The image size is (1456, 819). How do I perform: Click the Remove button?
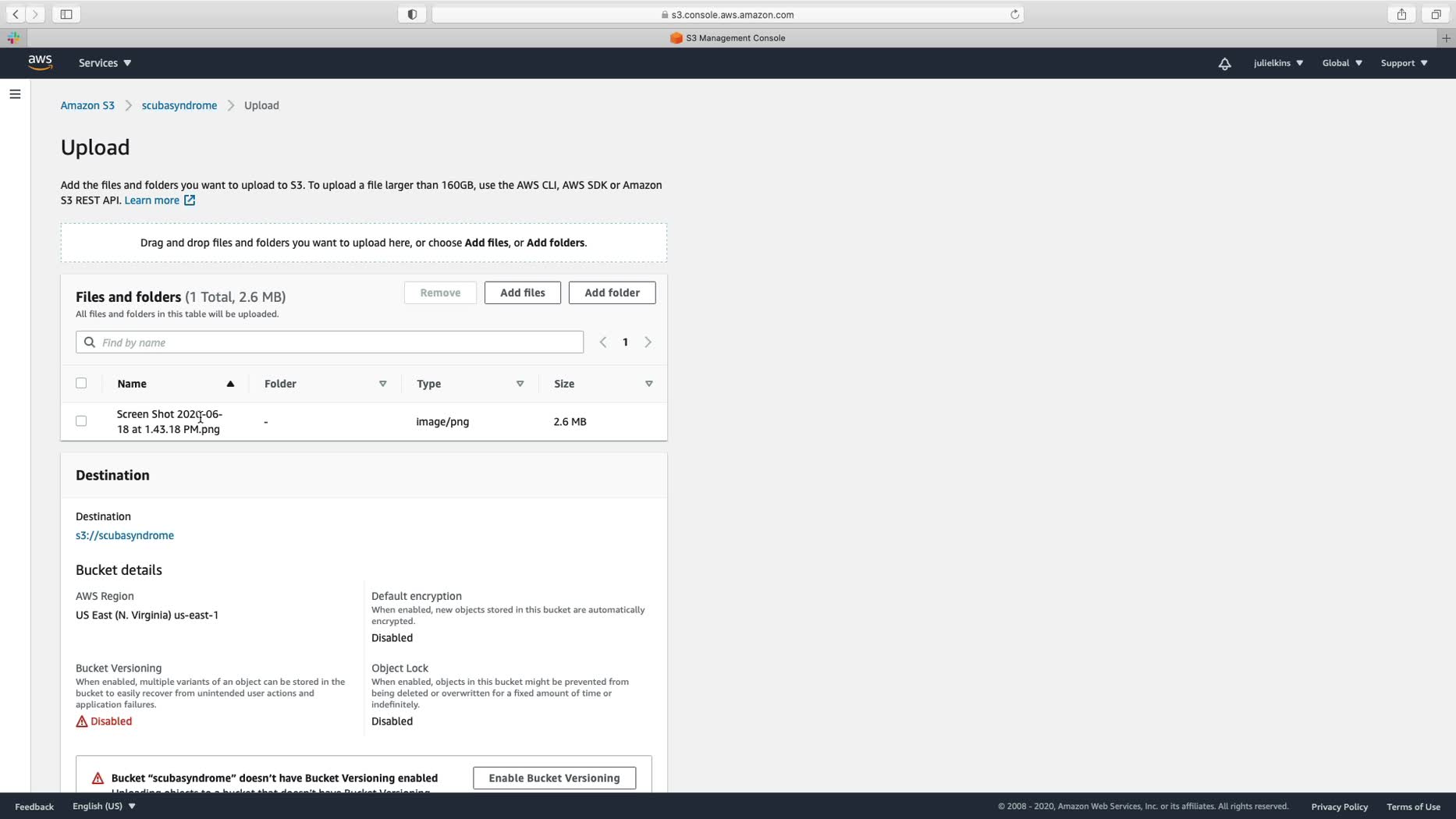click(x=440, y=292)
